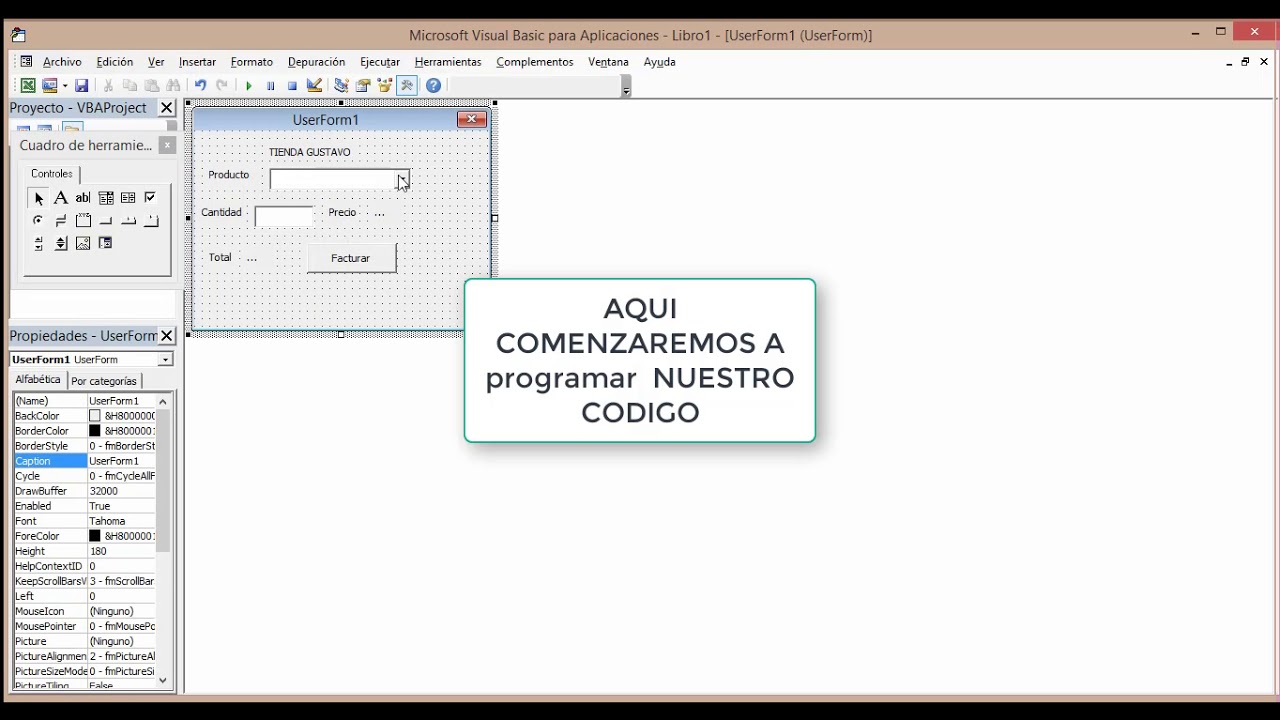The width and height of the screenshot is (1280, 720).
Task: Open the Project Explorer toolbar icon
Action: click(x=341, y=86)
